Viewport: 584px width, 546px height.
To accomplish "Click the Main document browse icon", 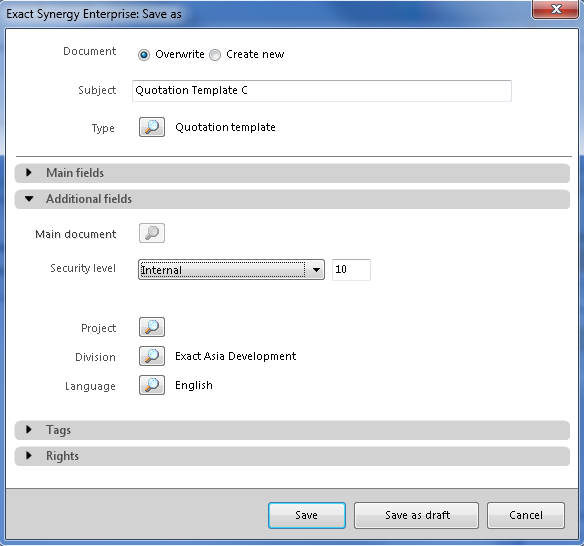I will coord(152,233).
